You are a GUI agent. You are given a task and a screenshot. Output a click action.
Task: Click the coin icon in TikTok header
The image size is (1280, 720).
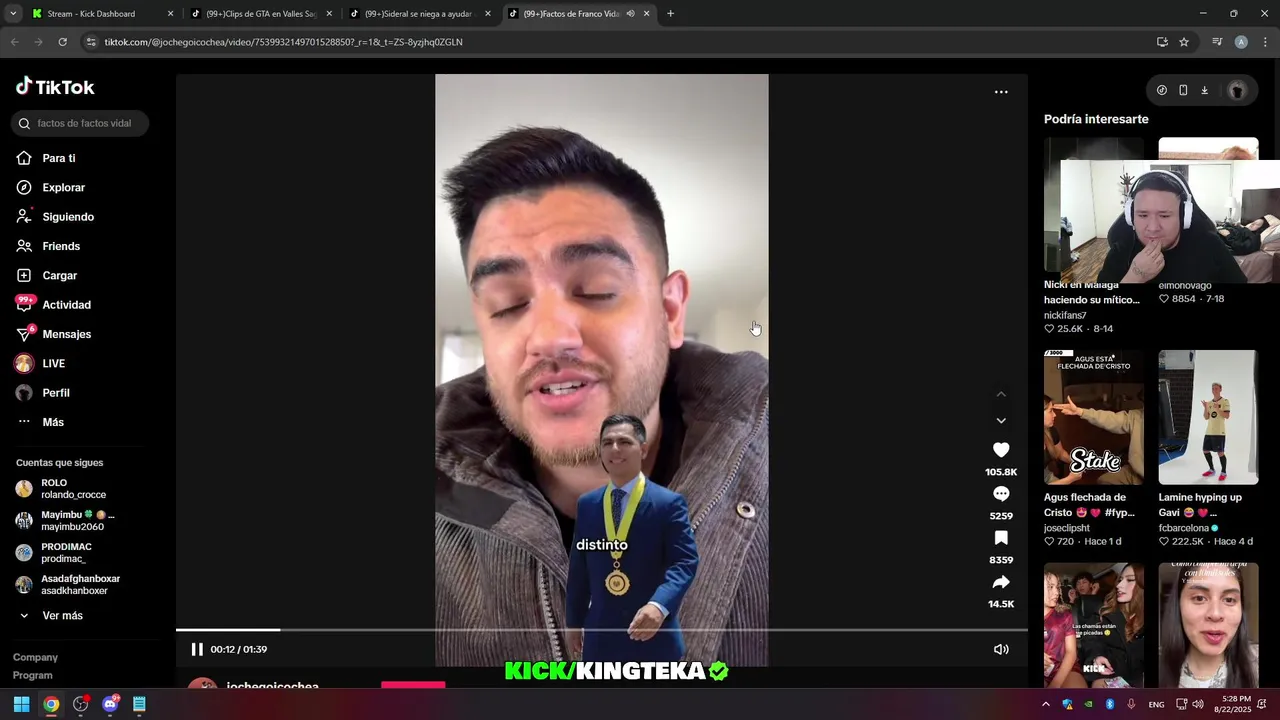coord(1162,90)
